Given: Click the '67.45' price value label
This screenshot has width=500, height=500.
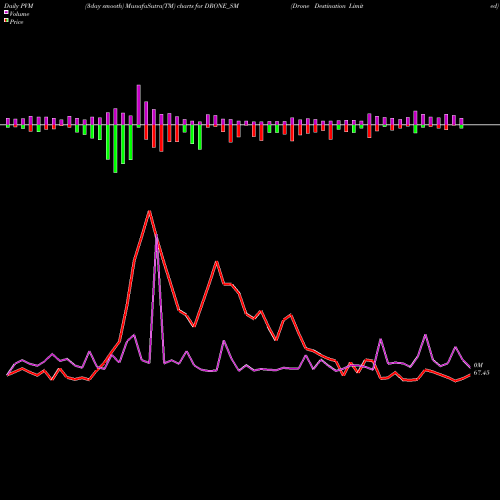Looking at the screenshot, I should click(x=481, y=373).
